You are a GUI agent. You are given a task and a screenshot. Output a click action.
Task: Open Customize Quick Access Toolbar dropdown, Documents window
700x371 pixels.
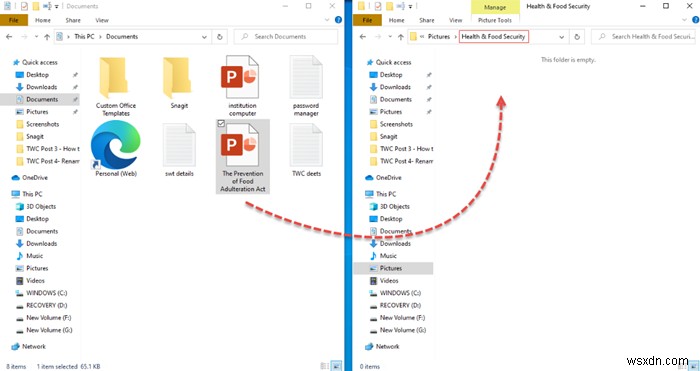pyautogui.click(x=57, y=7)
